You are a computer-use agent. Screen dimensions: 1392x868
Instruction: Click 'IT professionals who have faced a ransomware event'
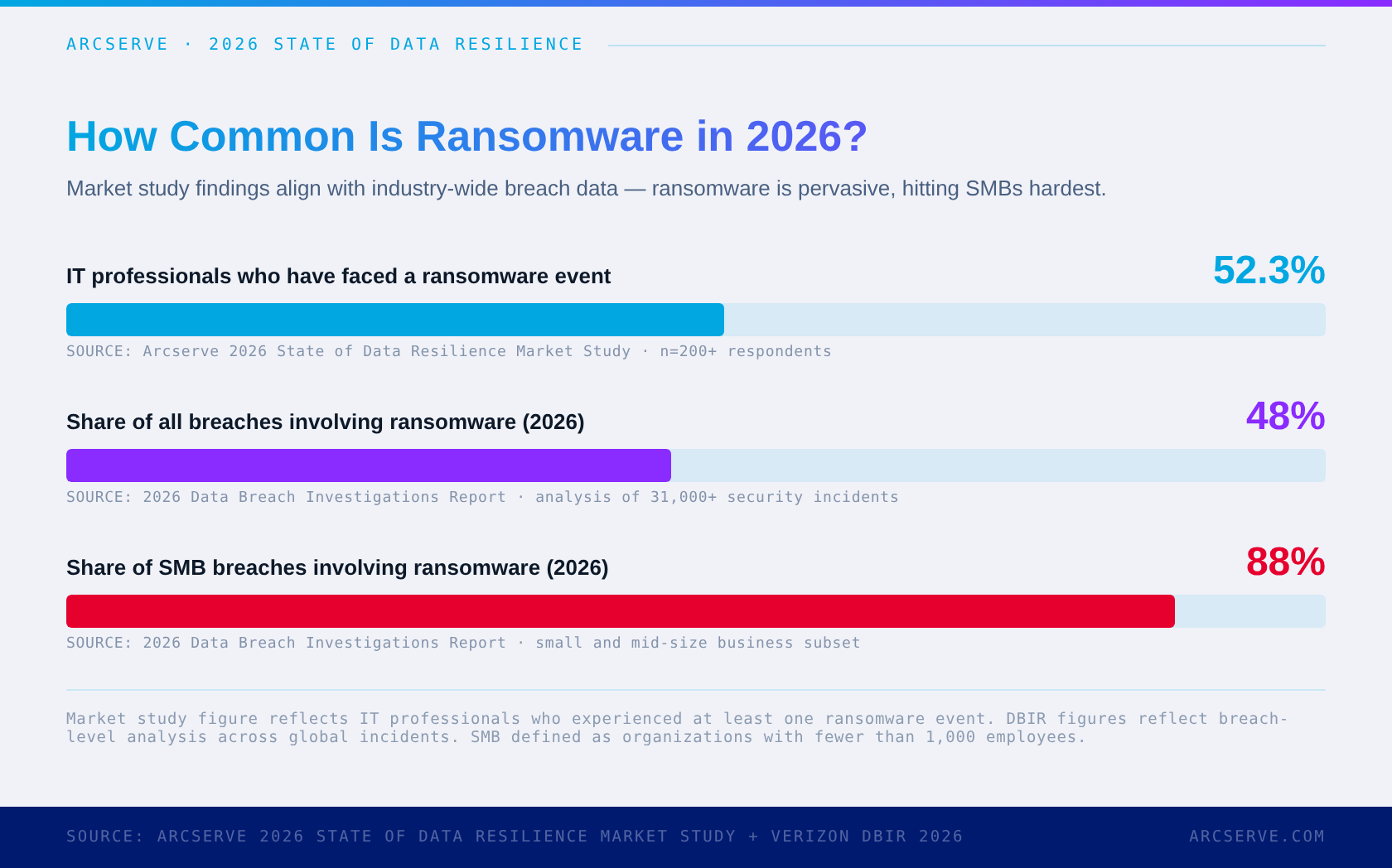coord(338,276)
